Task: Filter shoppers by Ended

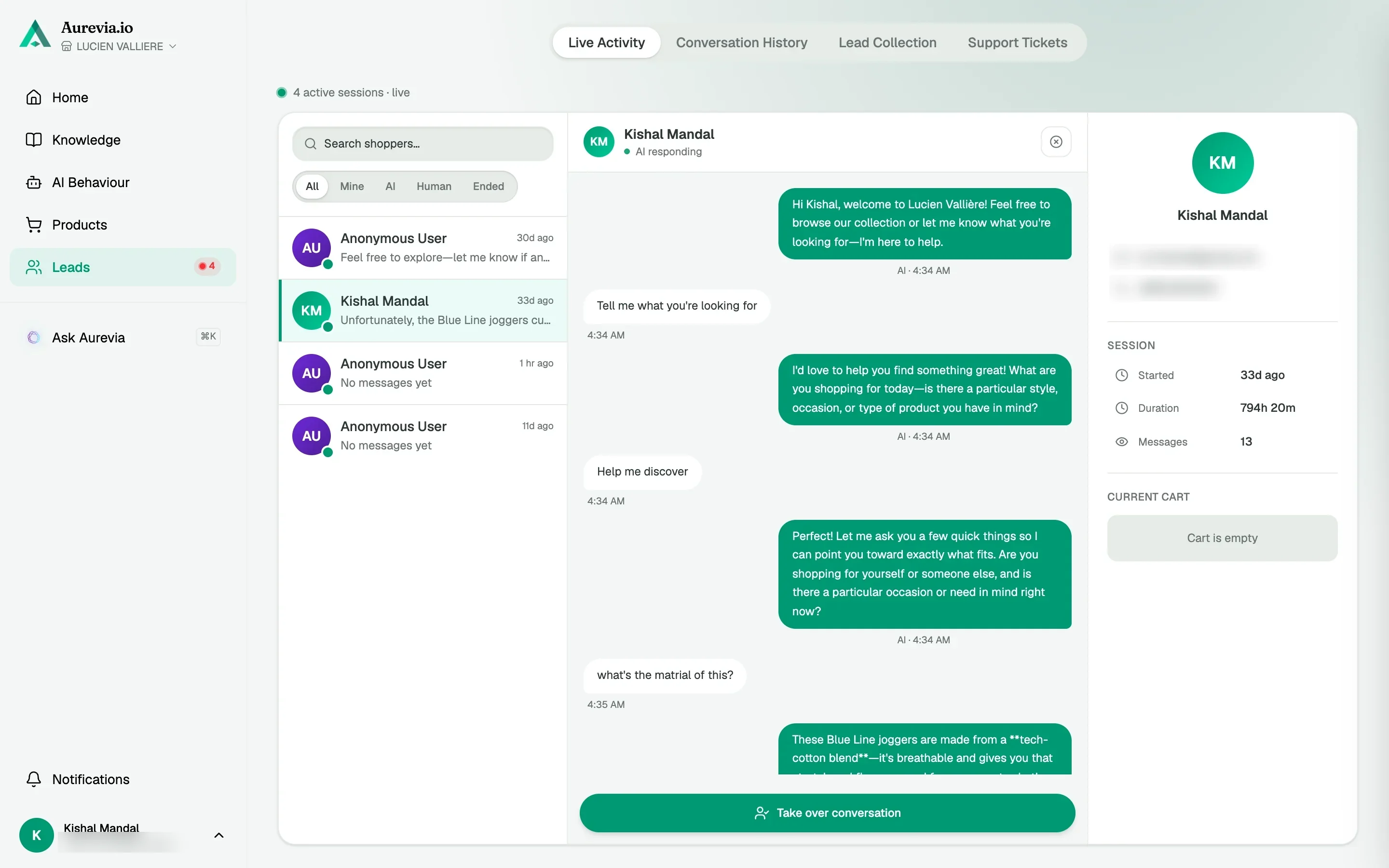Action: tap(488, 186)
